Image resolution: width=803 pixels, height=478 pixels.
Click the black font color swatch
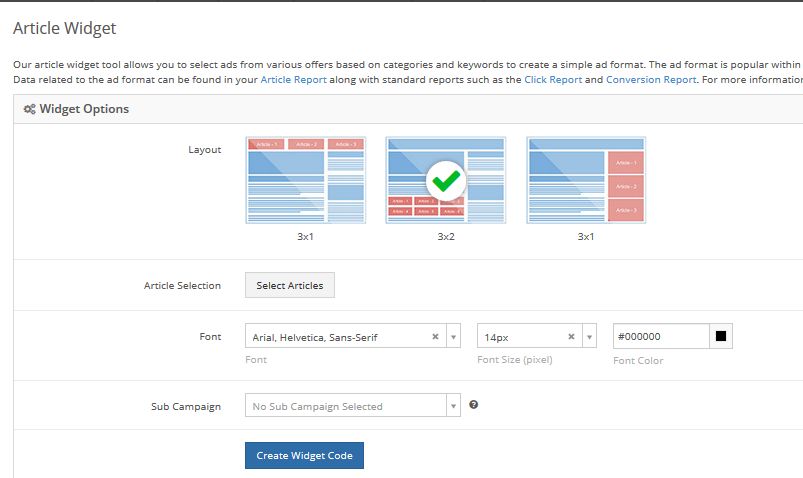[720, 336]
